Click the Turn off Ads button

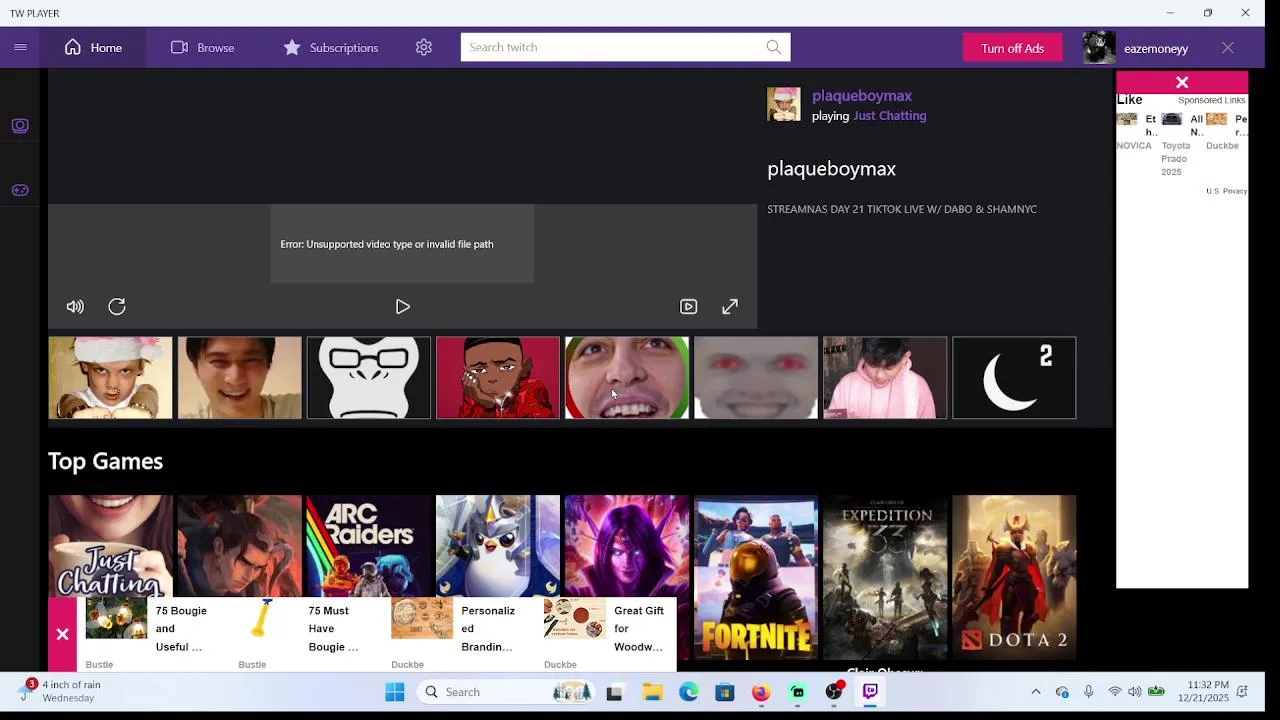tap(1012, 48)
